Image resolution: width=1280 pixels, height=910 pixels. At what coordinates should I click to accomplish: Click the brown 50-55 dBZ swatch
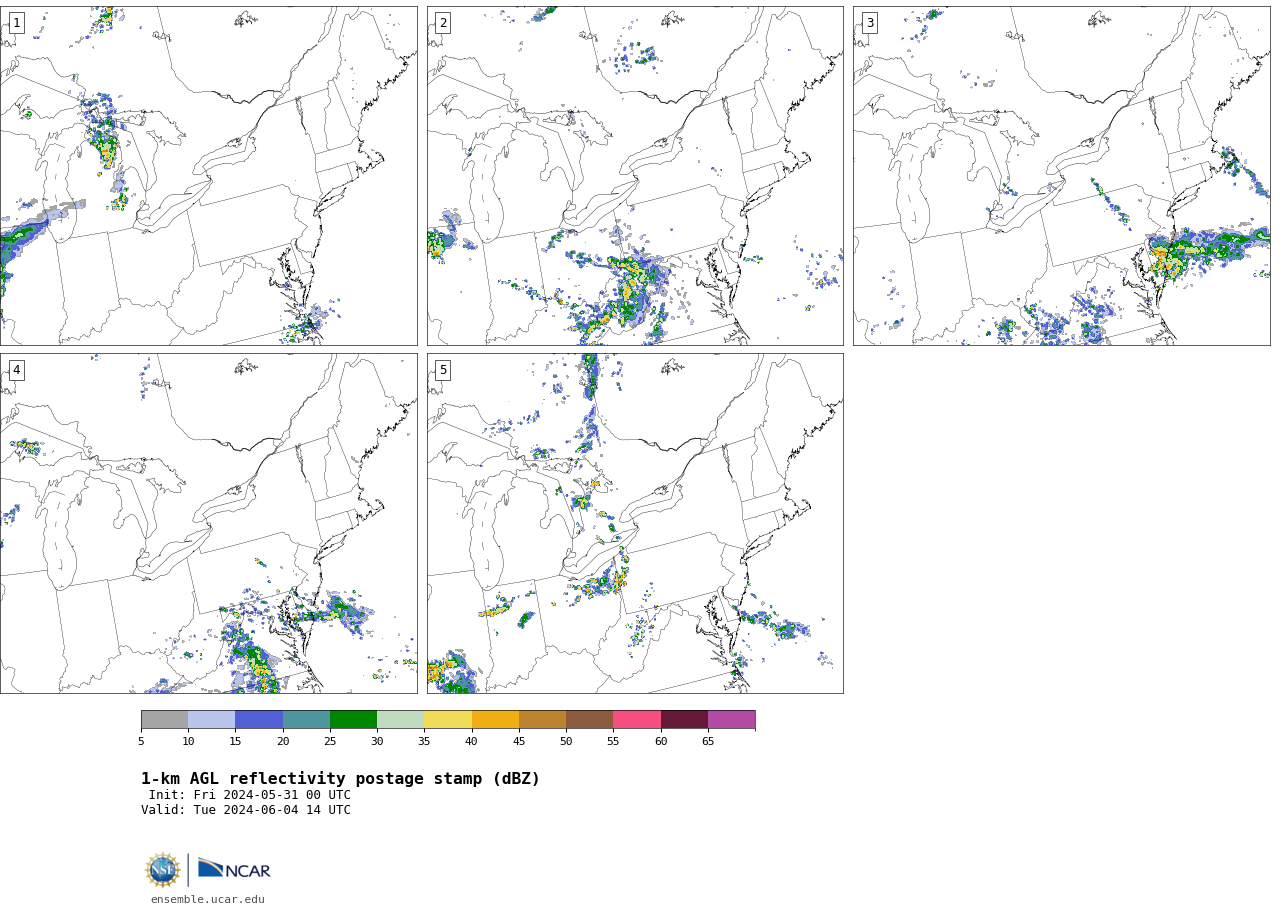pos(589,720)
